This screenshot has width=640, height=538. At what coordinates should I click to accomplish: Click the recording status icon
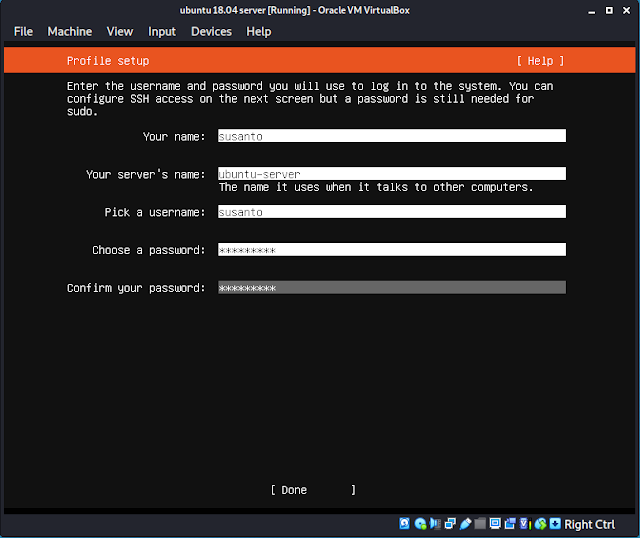coord(510,524)
